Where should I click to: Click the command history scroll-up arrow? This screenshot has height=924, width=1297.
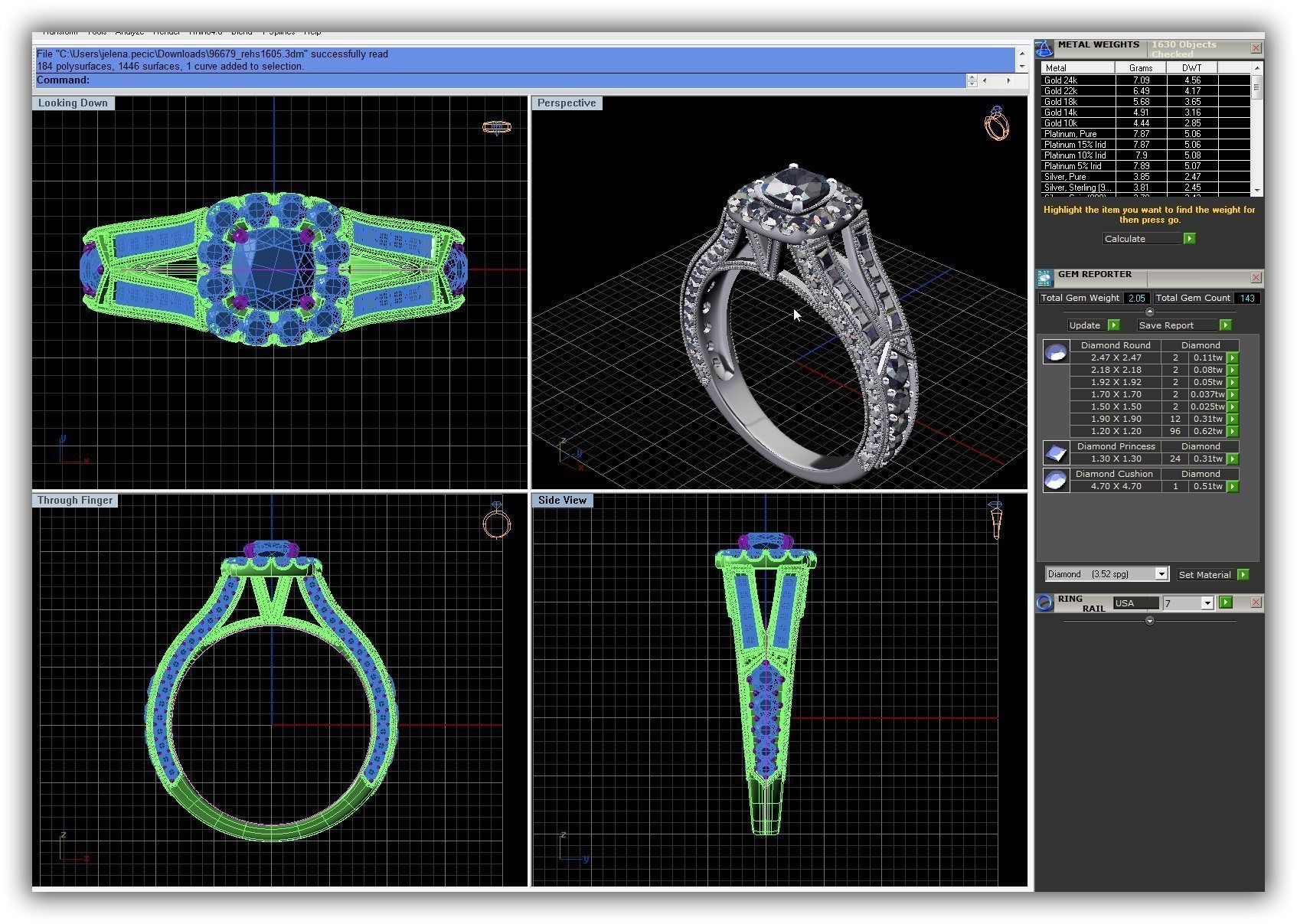[x=1021, y=54]
